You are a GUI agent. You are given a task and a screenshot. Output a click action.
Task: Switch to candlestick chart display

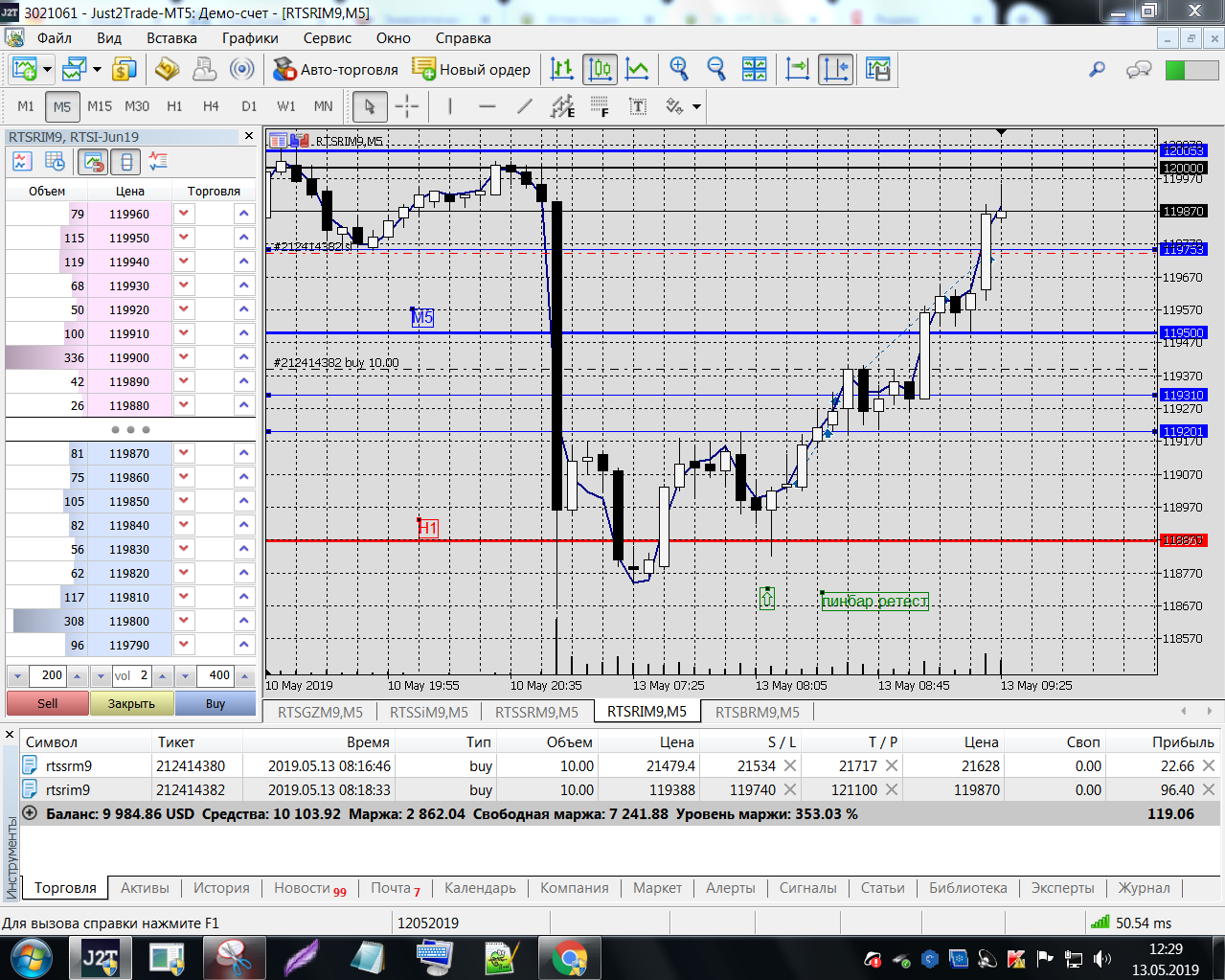click(x=600, y=69)
